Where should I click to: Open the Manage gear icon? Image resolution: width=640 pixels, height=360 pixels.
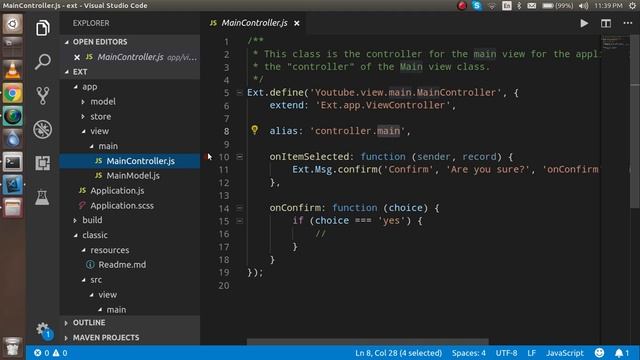43,330
